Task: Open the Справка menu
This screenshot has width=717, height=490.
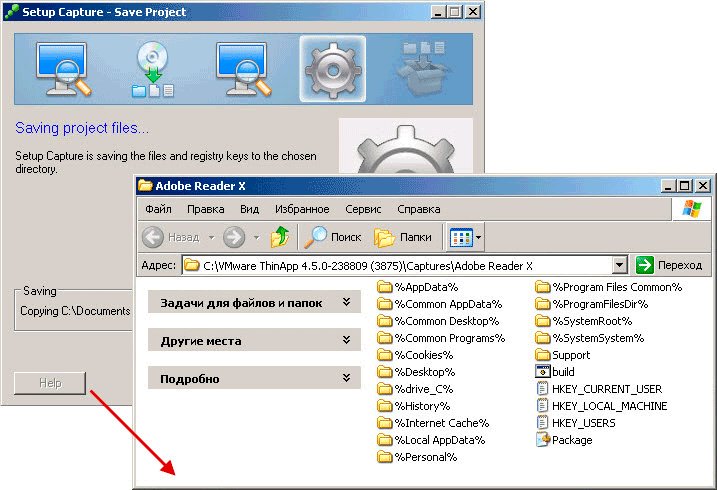Action: tap(418, 209)
